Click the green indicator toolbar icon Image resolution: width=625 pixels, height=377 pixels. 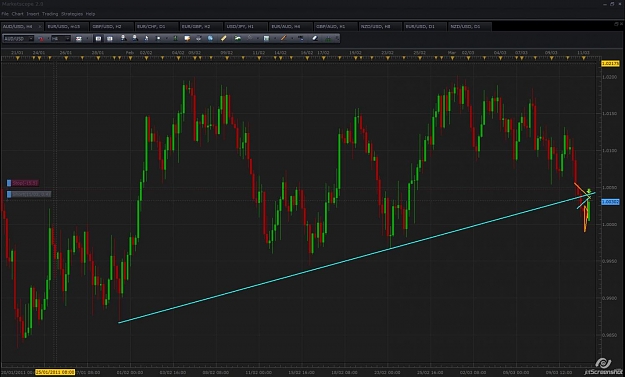(175, 39)
